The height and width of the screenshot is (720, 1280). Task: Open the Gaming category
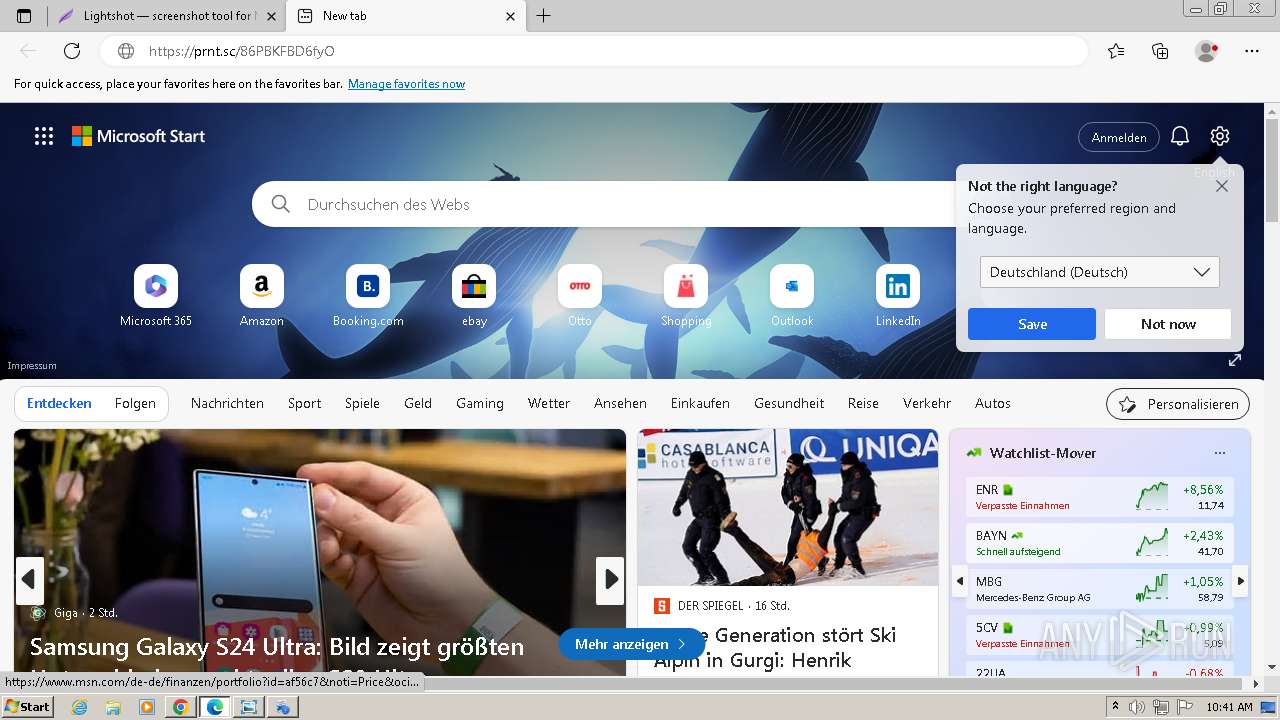(x=480, y=403)
